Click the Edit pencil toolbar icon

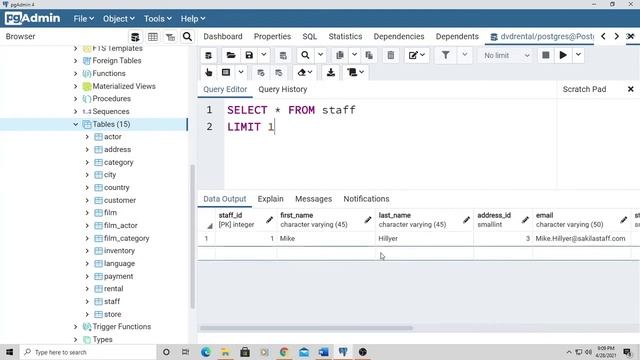[416, 55]
